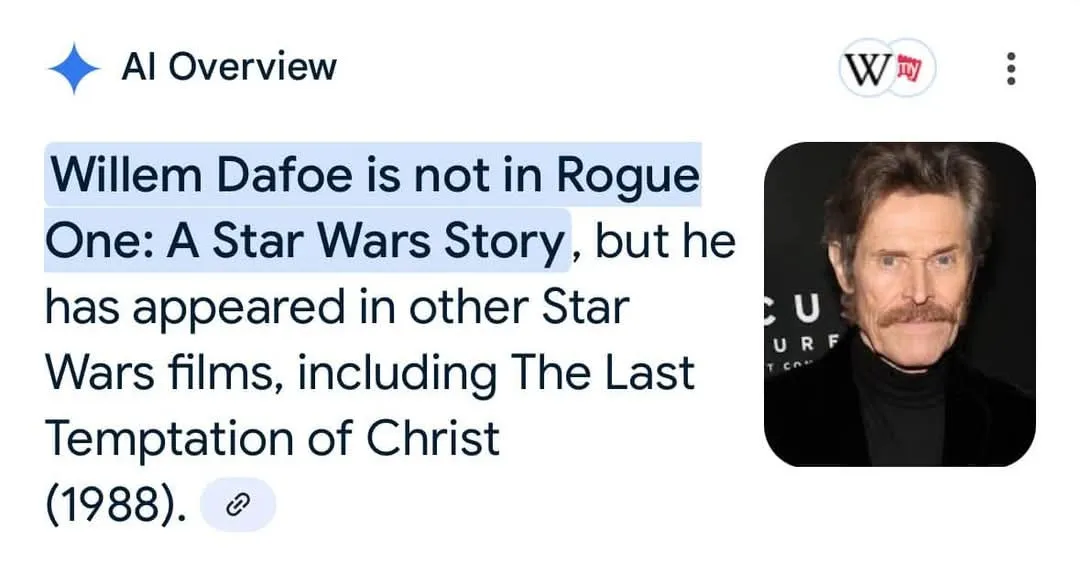Open Willem Dafoe's photo thumbnail

[x=899, y=304]
